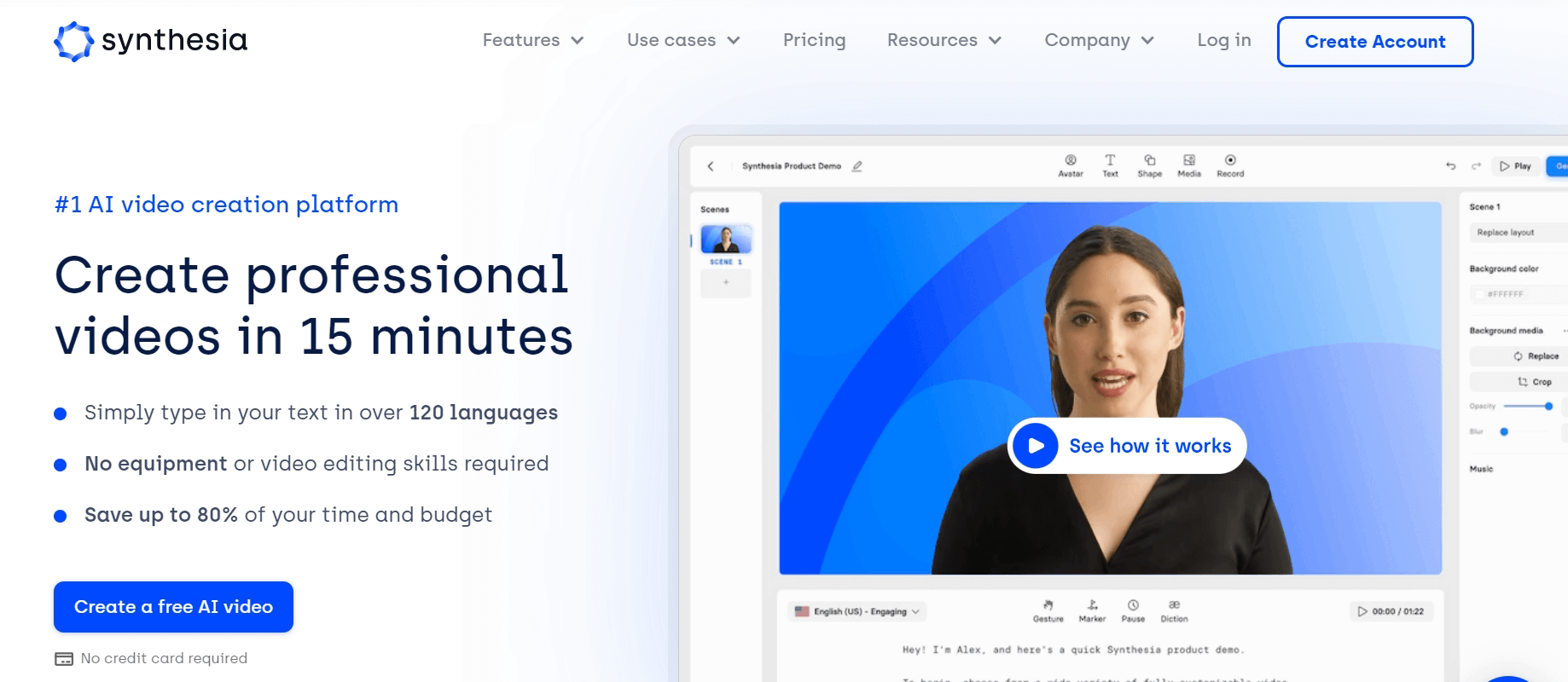Click the Gesture icon above the script
The image size is (1568, 682).
point(1048,610)
